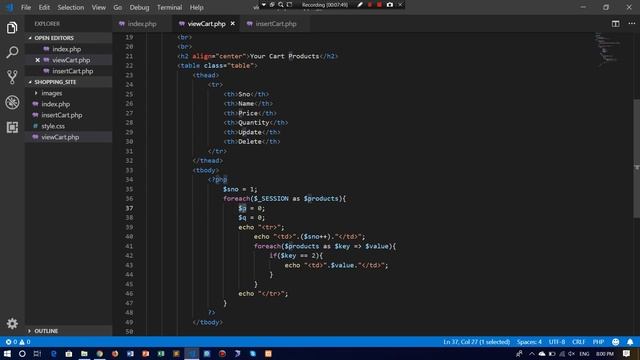The width and height of the screenshot is (640, 360).
Task: Open the Help menu
Action: [196, 7]
